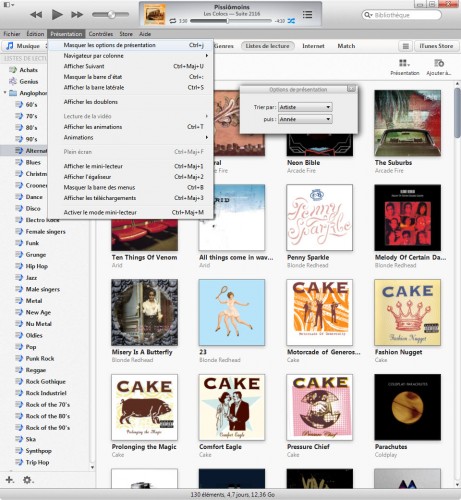Open the Parachutes album cover

tap(407, 407)
